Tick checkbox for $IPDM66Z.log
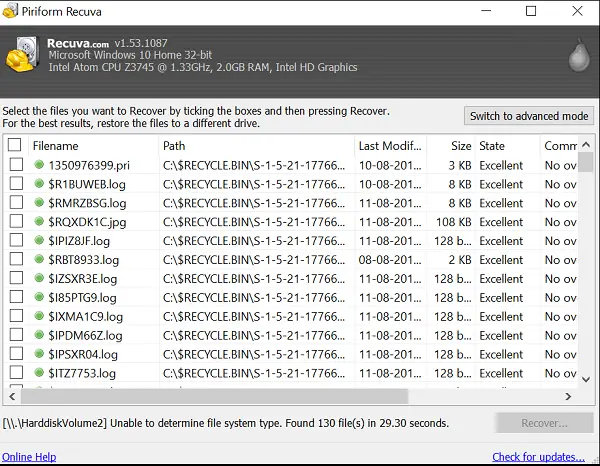600x466 pixels. (16, 334)
